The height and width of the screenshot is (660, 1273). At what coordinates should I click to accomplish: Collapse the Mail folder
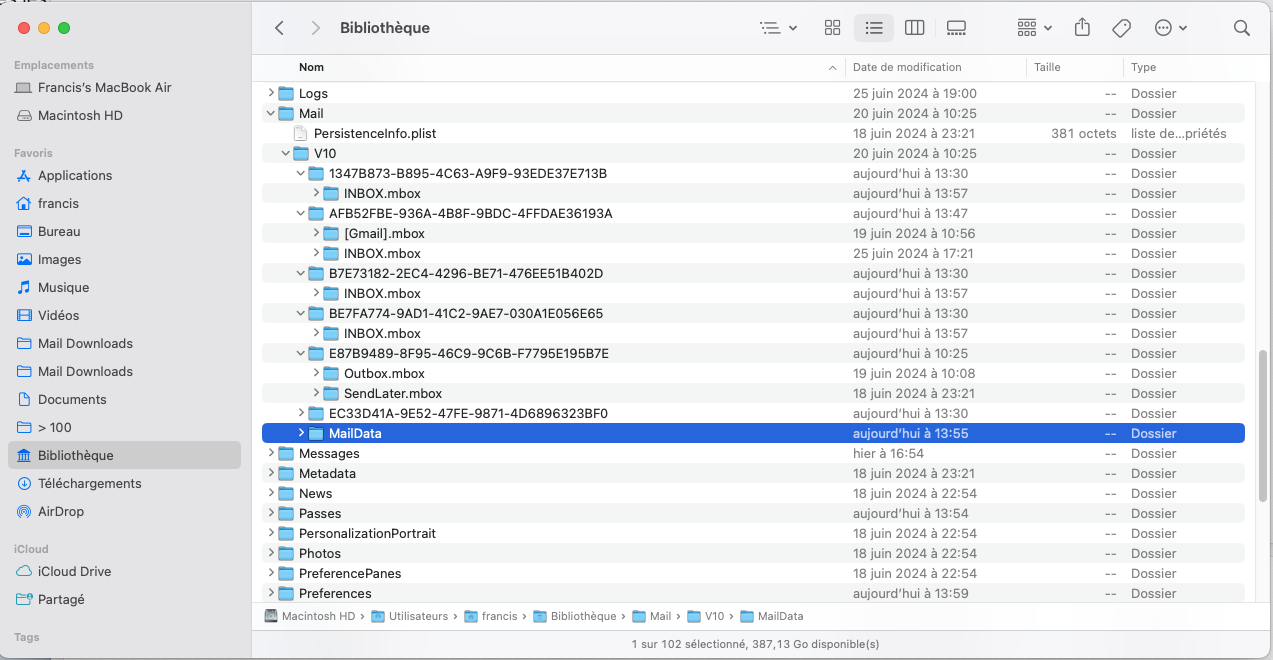(x=271, y=113)
